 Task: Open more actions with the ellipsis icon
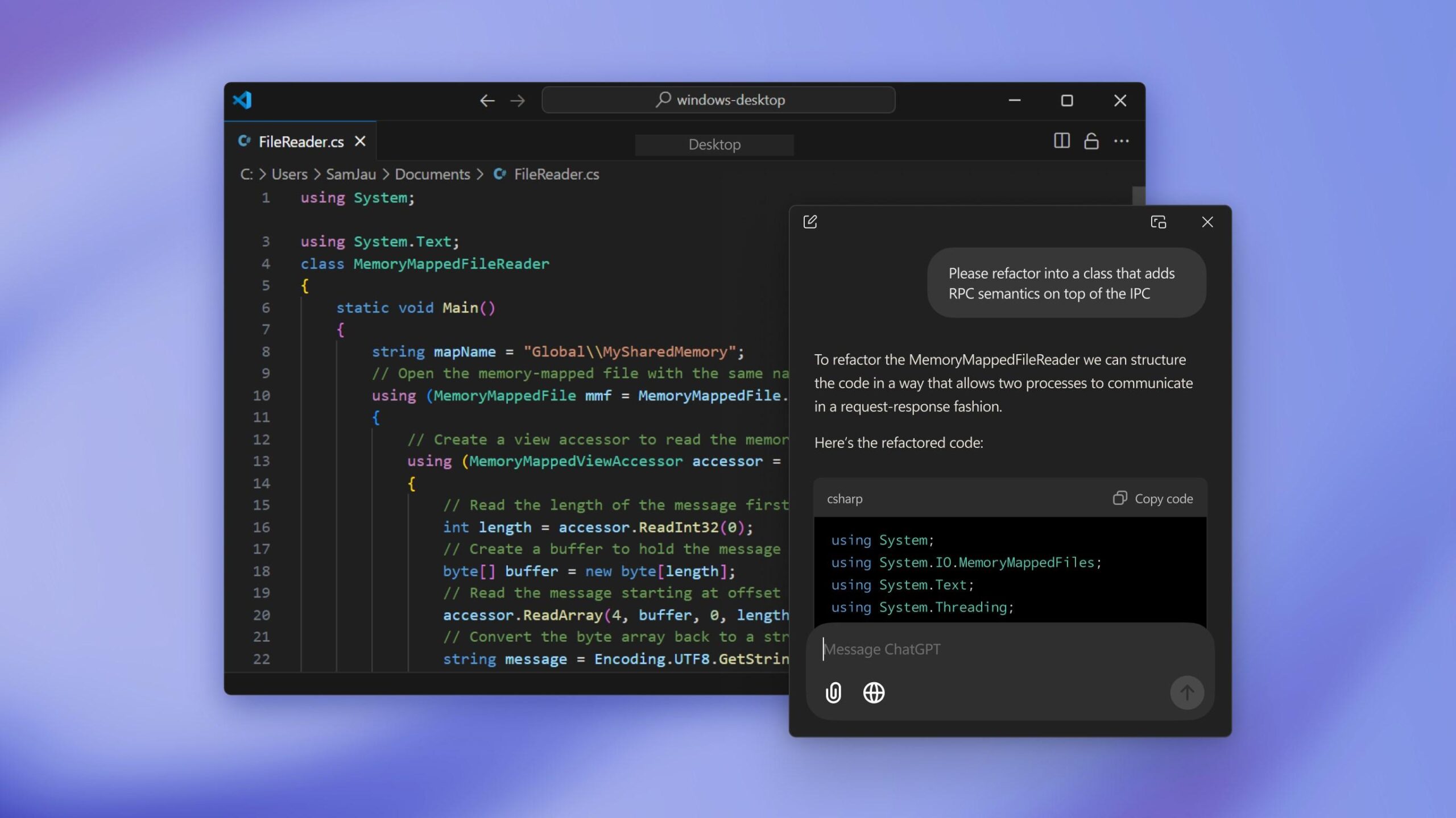[1122, 141]
